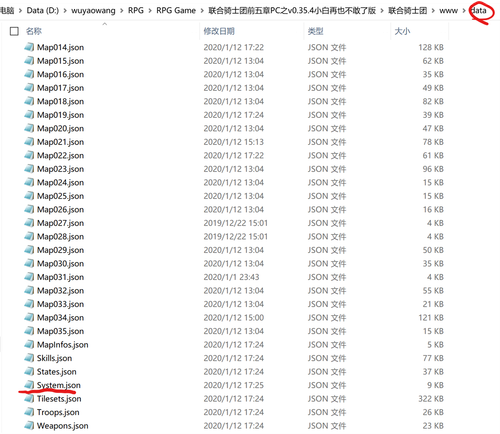Click the data folder in breadcrumb
Screen dimensions: 500x434
pos(478,11)
